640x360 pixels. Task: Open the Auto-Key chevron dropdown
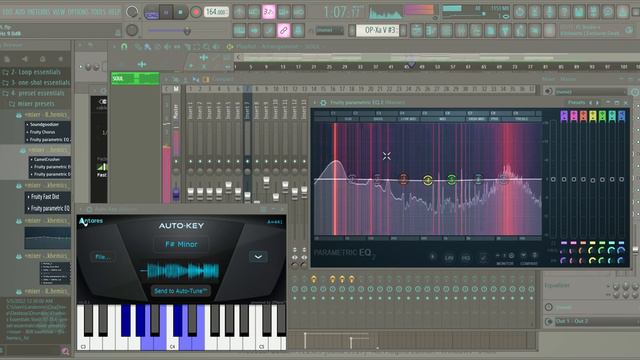click(258, 257)
